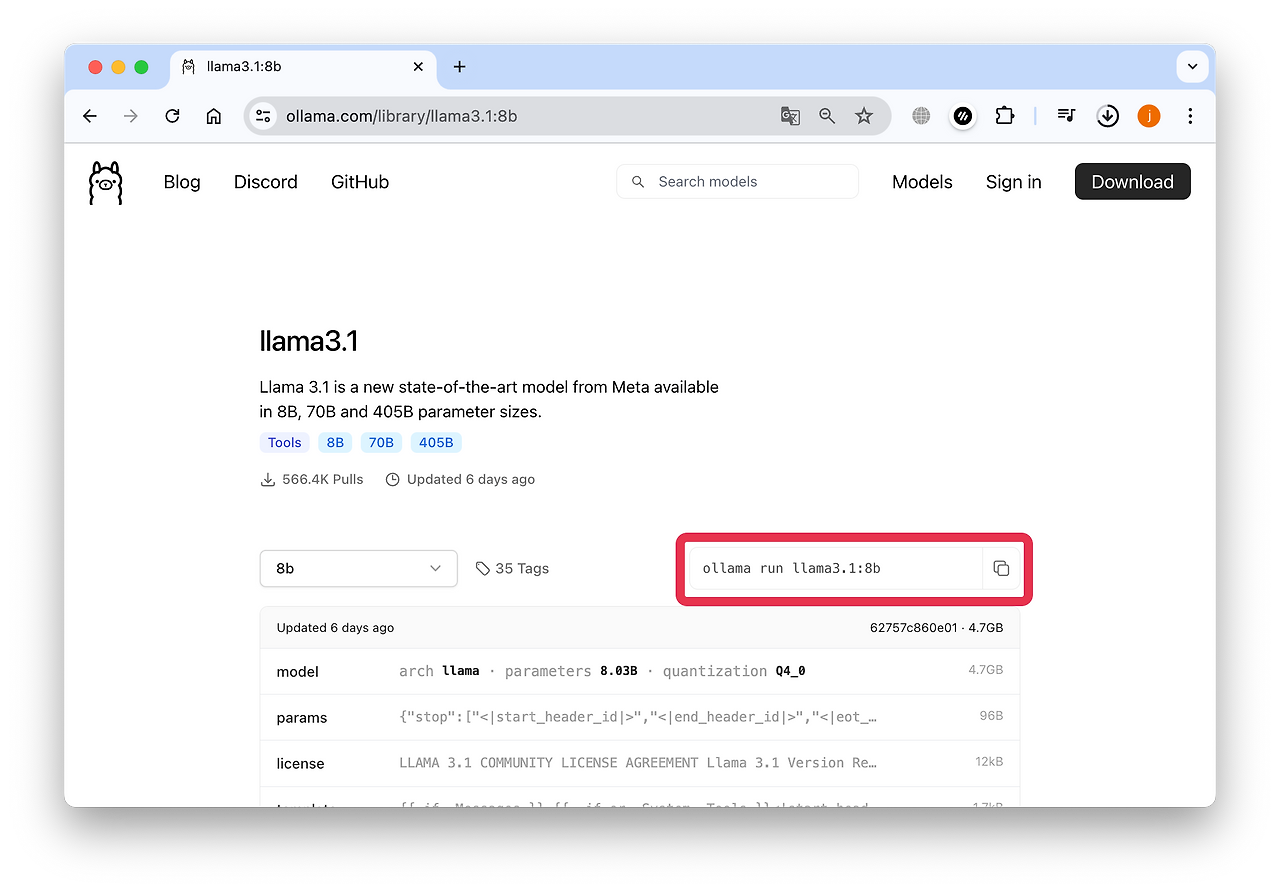This screenshot has width=1280, height=892.
Task: Select the 405B size badge
Action: tap(436, 443)
